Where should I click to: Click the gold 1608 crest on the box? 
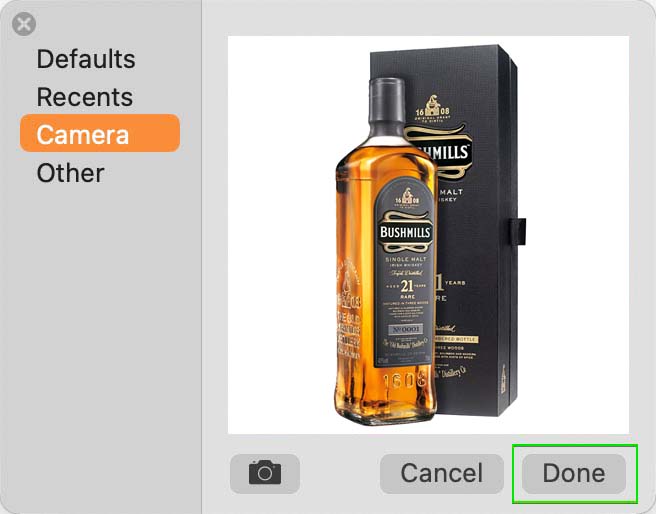pyautogui.click(x=433, y=108)
